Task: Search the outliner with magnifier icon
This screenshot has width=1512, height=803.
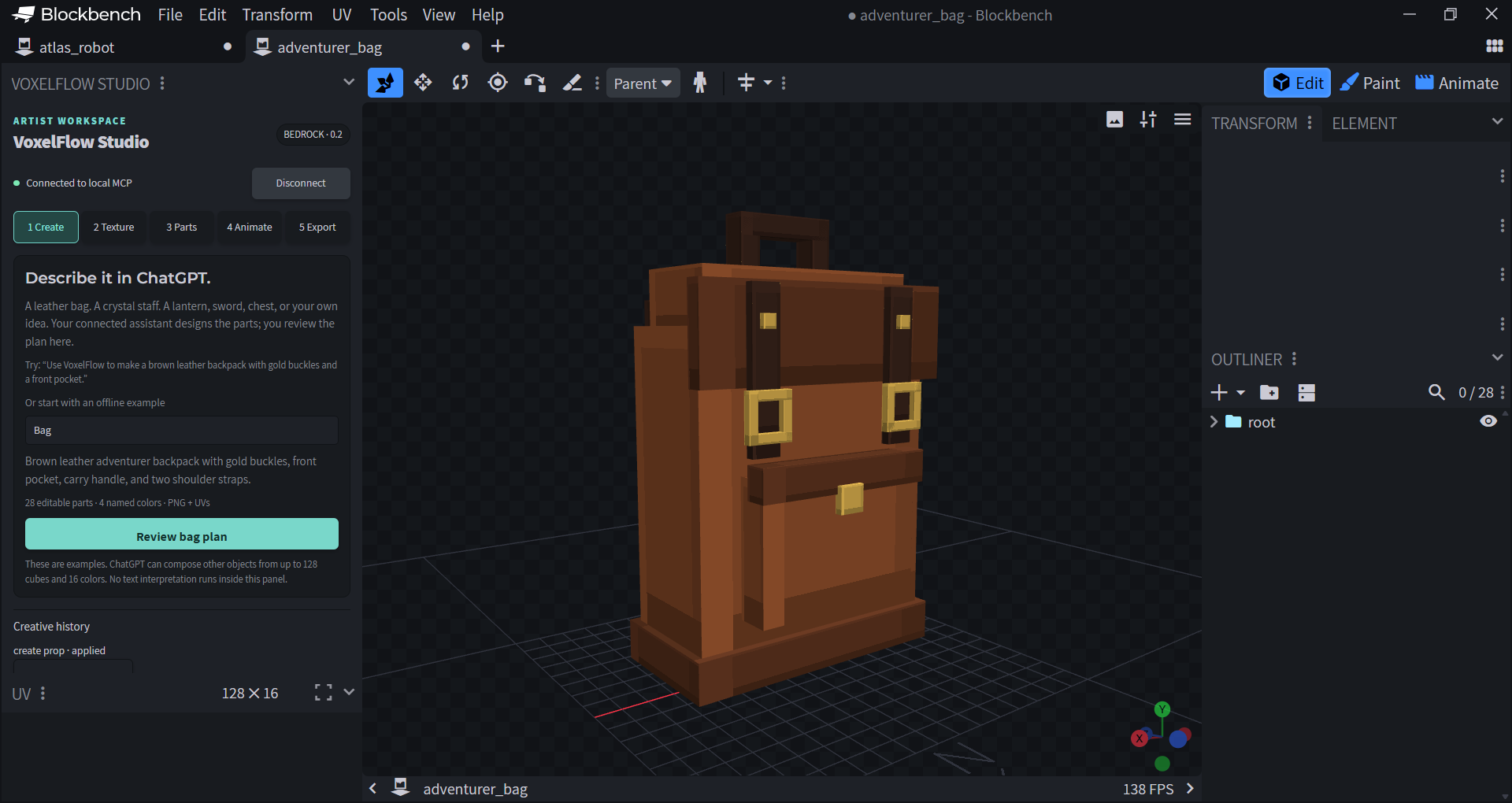Action: 1436,392
